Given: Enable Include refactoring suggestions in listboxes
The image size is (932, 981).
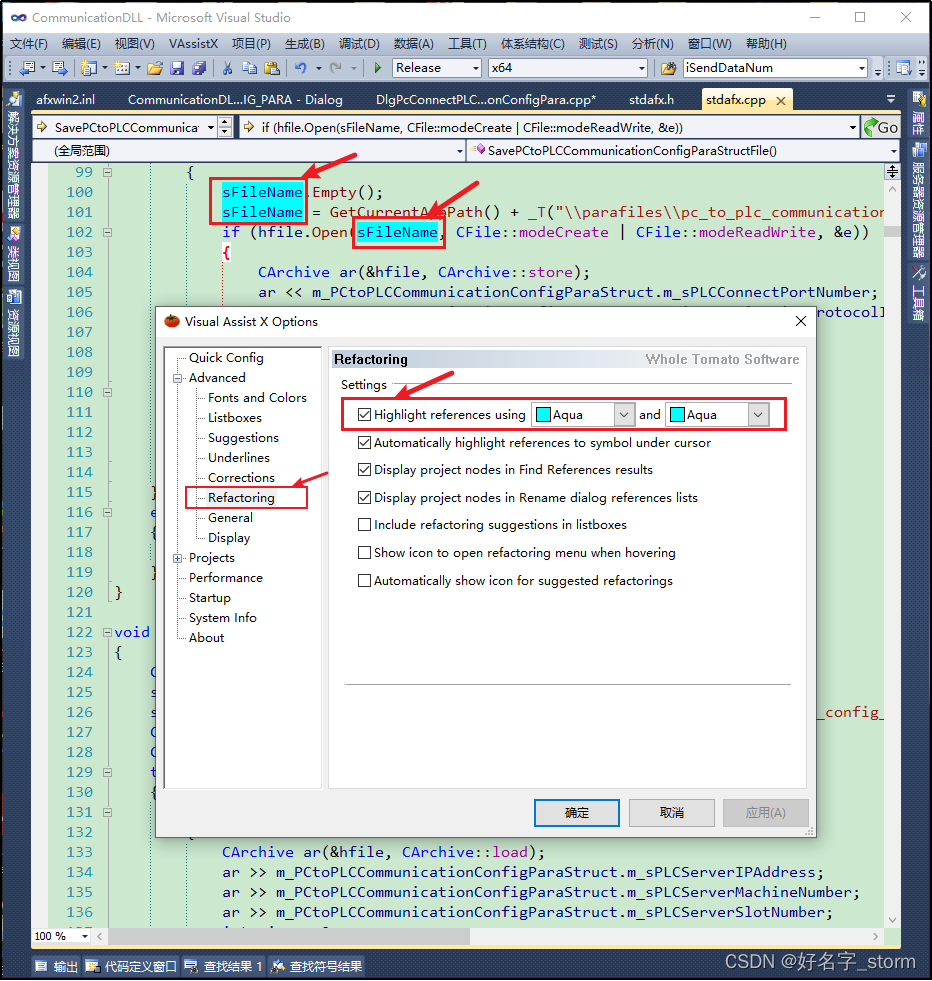Looking at the screenshot, I should pyautogui.click(x=364, y=524).
